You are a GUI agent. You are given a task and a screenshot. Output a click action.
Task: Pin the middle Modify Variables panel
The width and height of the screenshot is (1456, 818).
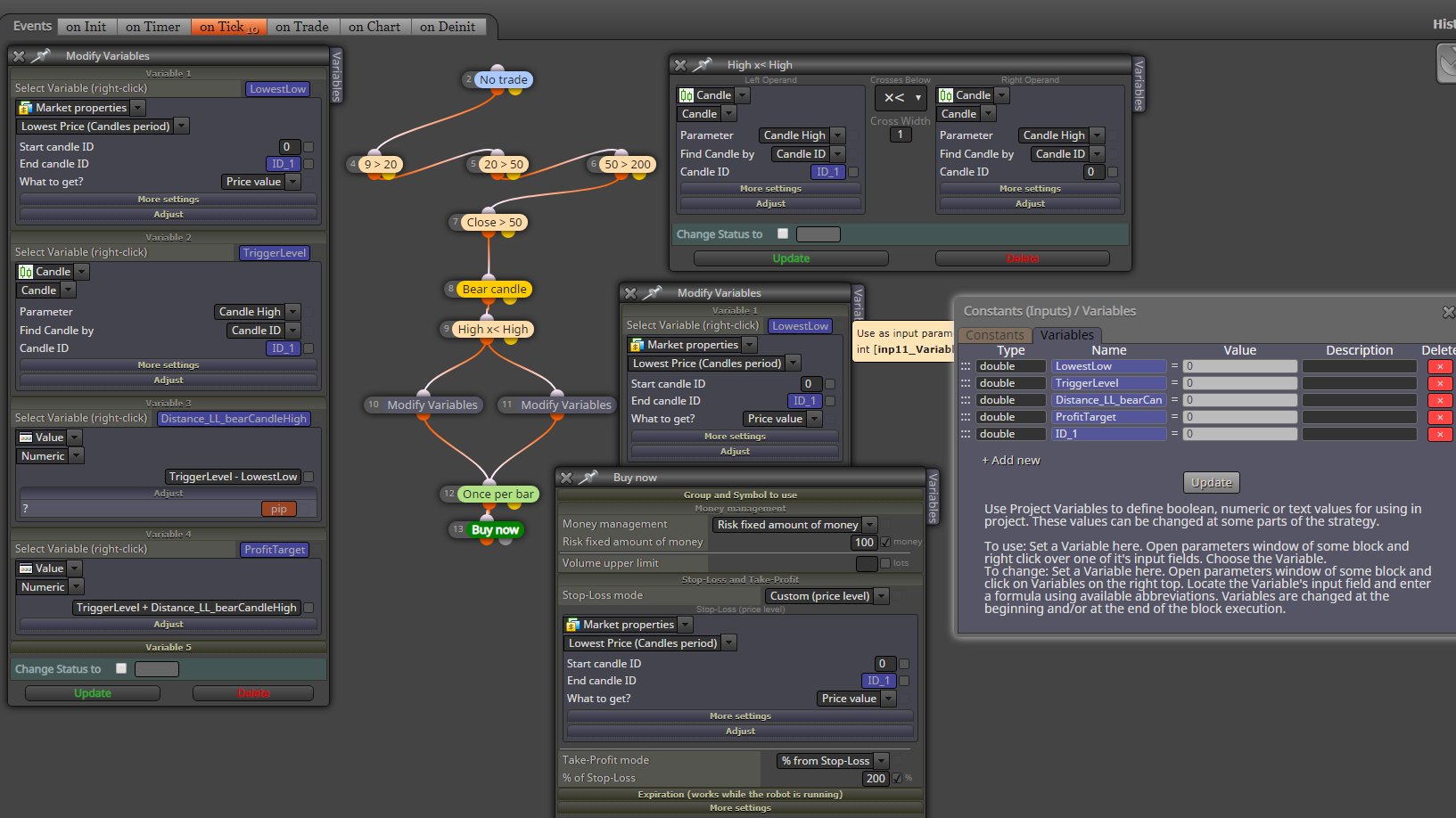653,292
